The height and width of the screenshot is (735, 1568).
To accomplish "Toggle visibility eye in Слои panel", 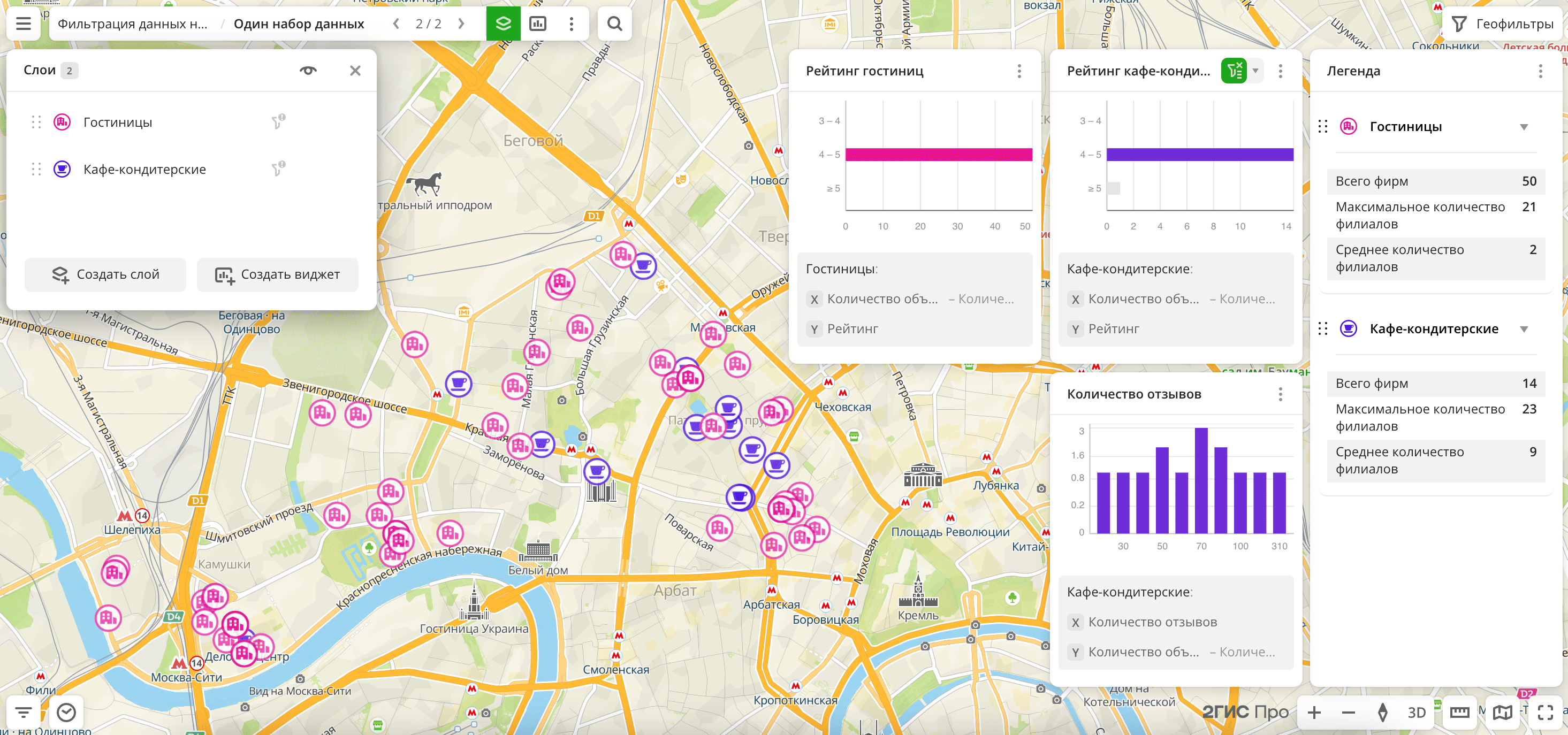I will point(308,71).
